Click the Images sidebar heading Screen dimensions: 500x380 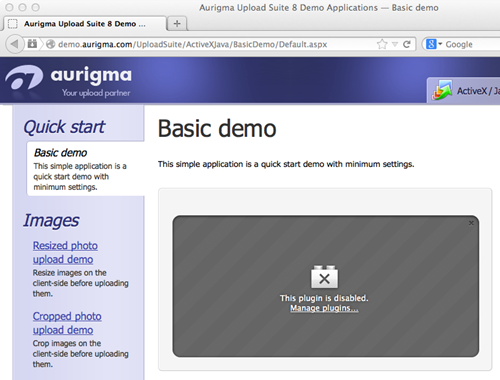tap(51, 220)
